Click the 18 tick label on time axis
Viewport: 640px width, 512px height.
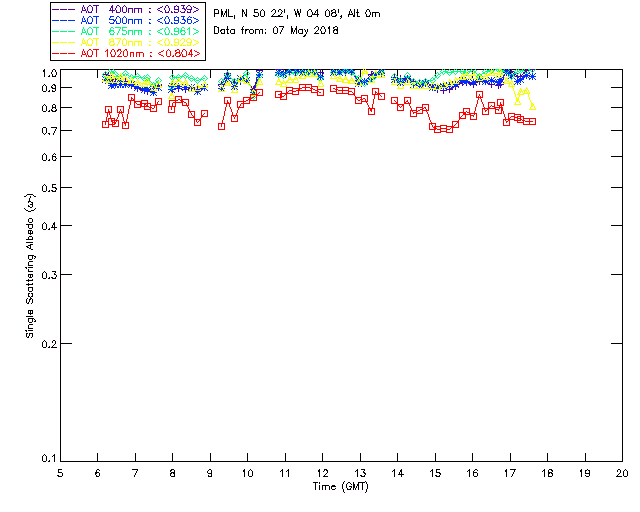pyautogui.click(x=547, y=473)
